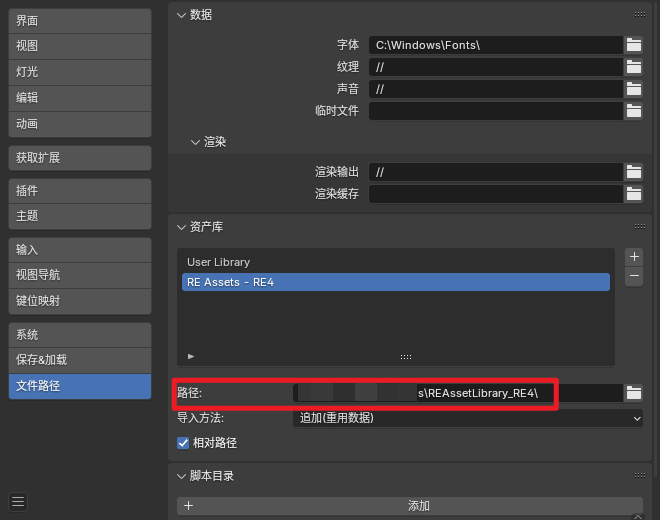This screenshot has height=520, width=660.
Task: Open the 键位映射 section
Action: [80, 301]
